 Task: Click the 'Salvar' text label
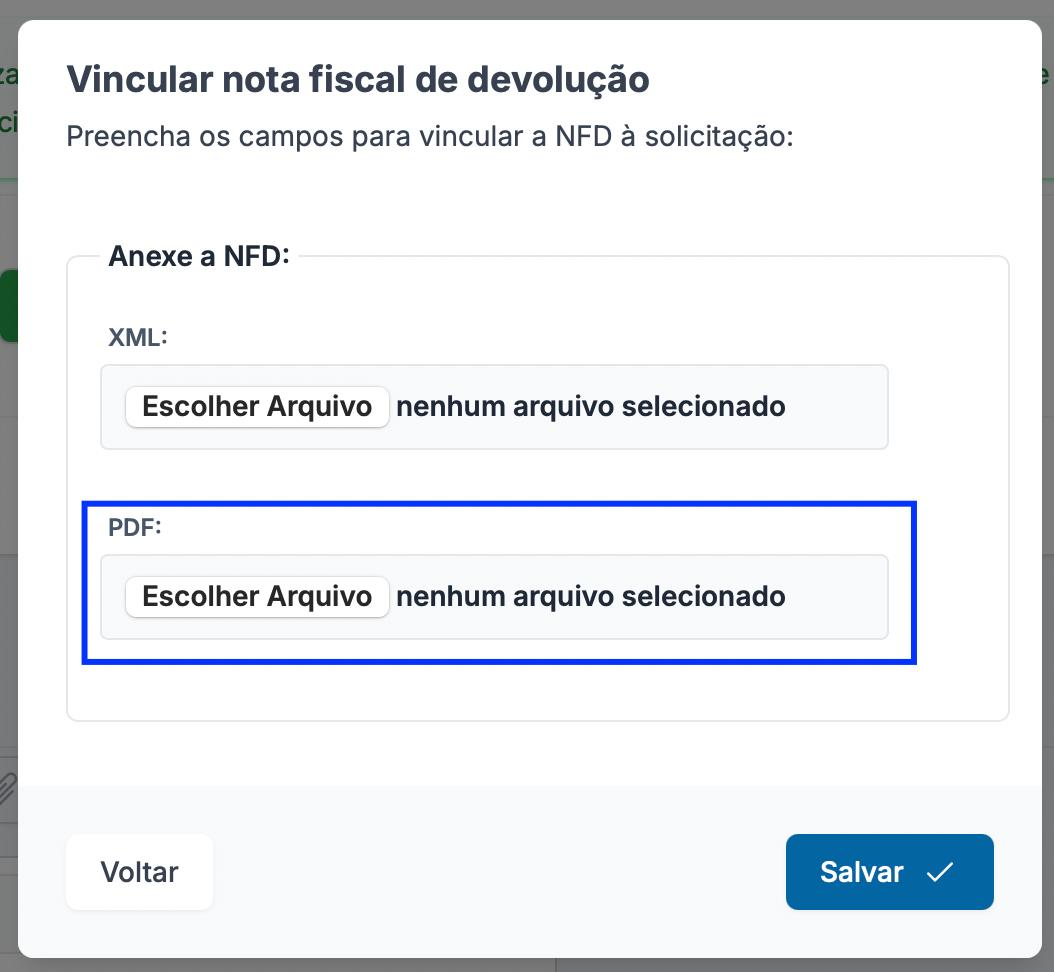[x=861, y=872]
